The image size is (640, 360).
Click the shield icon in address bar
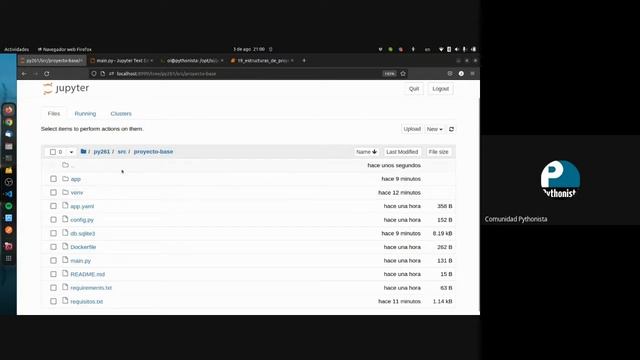pyautogui.click(x=94, y=73)
